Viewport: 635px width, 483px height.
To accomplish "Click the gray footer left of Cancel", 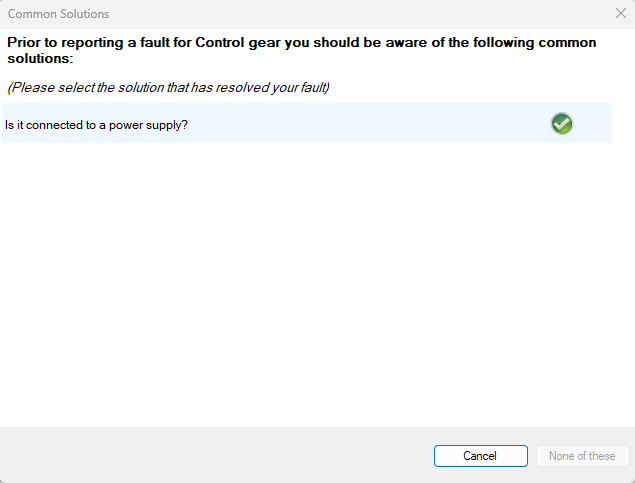I will (200, 456).
